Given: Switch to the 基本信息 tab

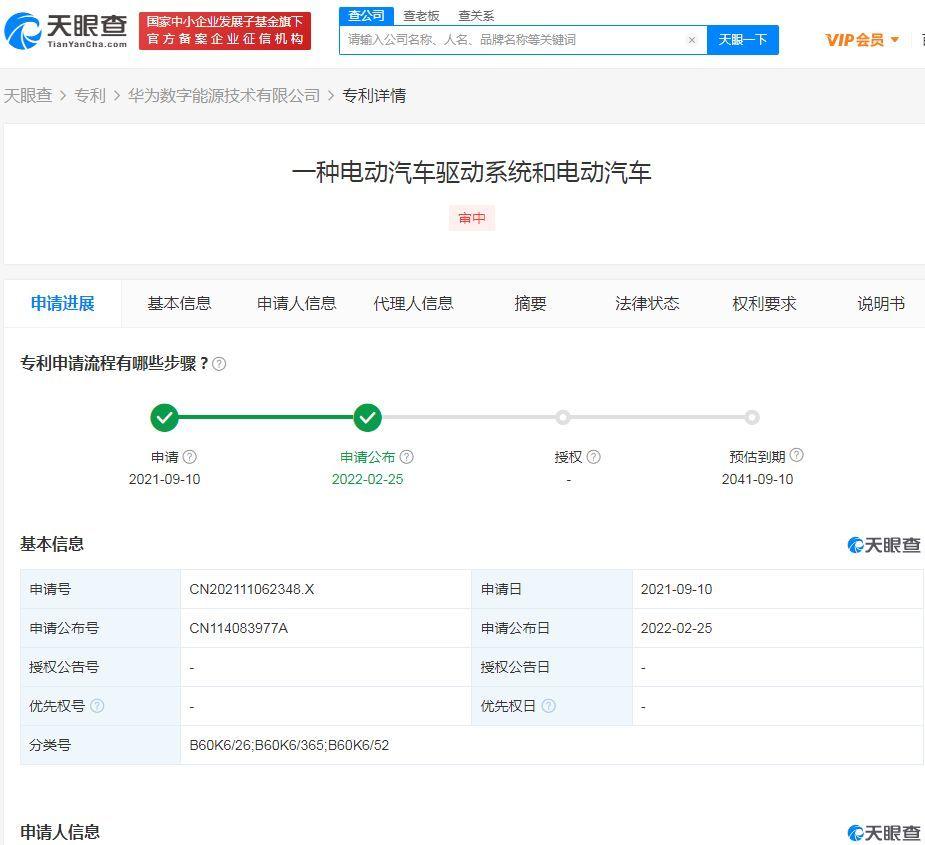Looking at the screenshot, I should pyautogui.click(x=179, y=303).
